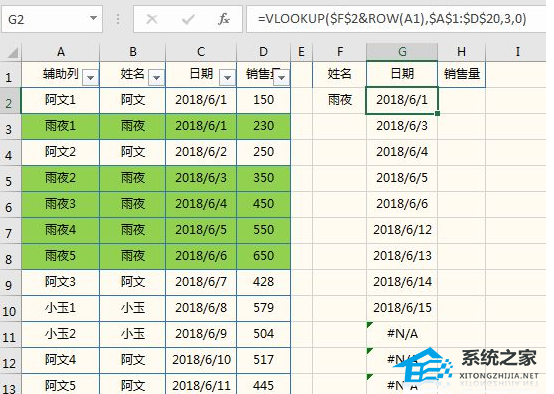The height and width of the screenshot is (394, 554).
Task: Select column B header
Action: point(133,52)
